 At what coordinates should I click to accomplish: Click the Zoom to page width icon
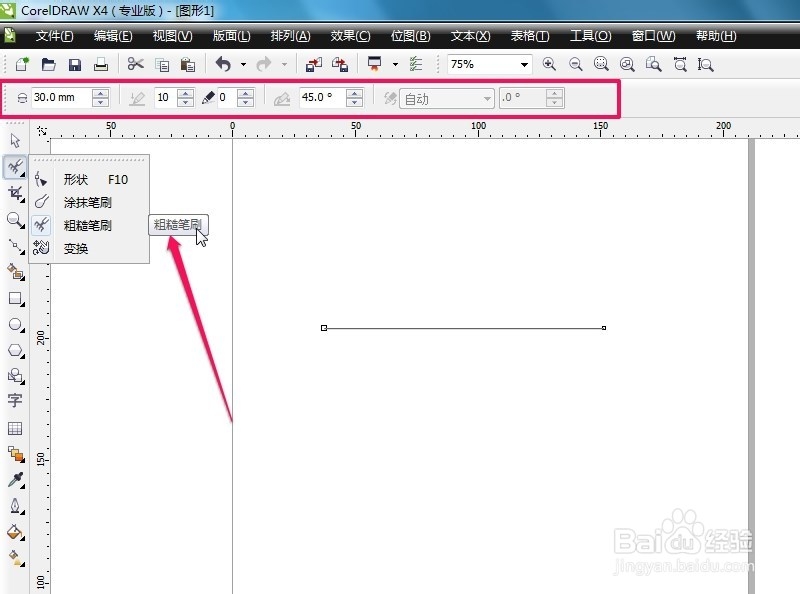(x=680, y=64)
